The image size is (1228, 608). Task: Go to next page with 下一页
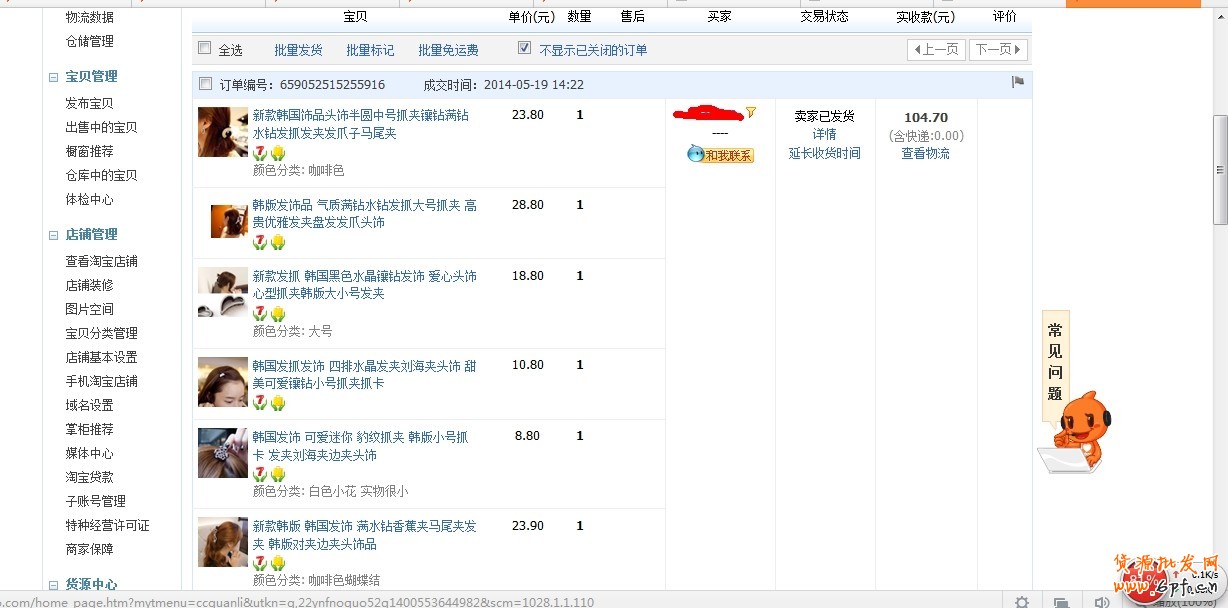tap(998, 50)
